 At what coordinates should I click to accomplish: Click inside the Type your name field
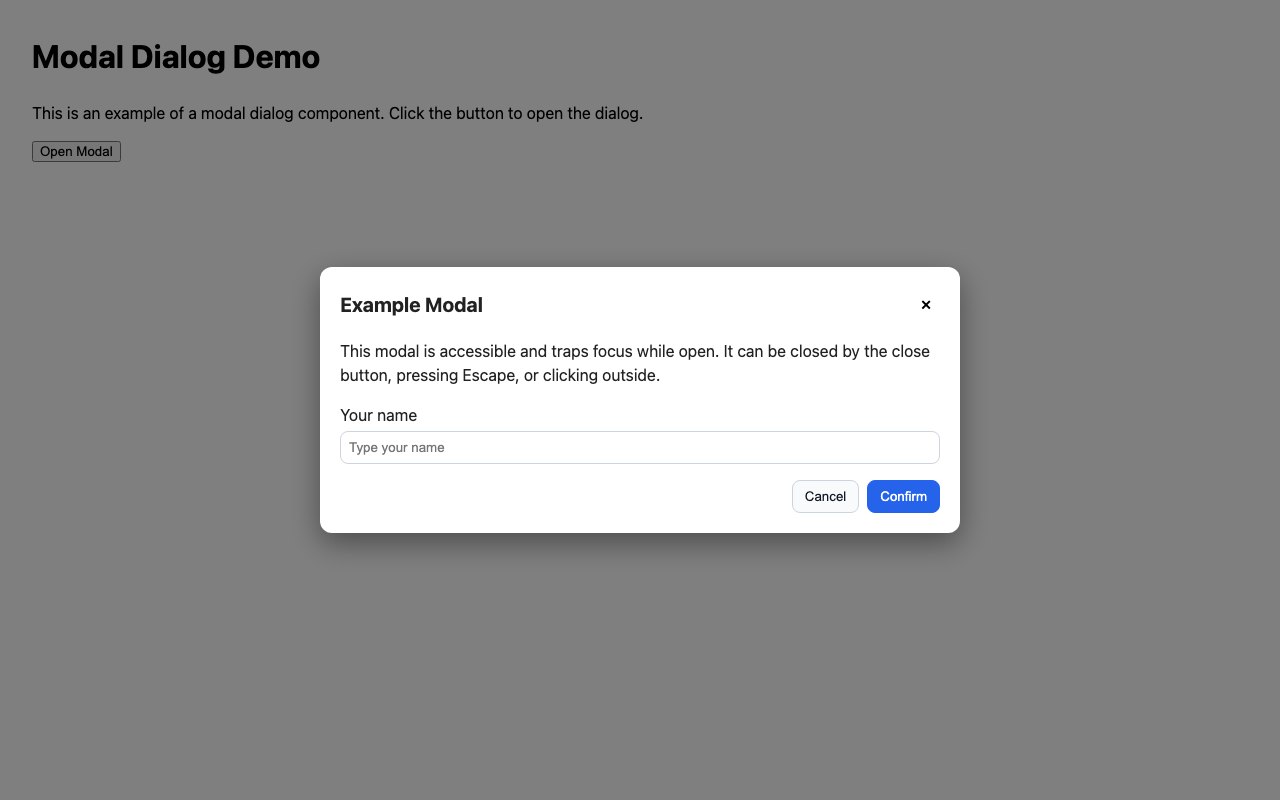(x=639, y=447)
